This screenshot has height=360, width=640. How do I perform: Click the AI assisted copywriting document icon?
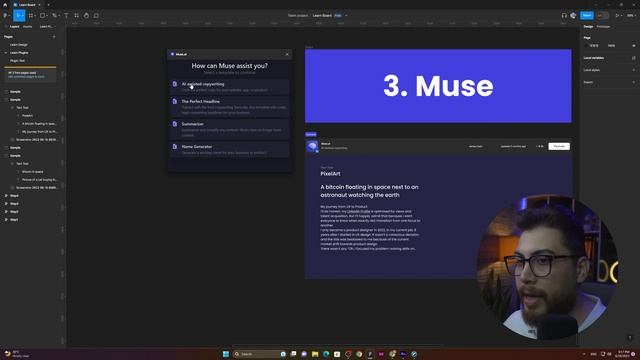[175, 84]
